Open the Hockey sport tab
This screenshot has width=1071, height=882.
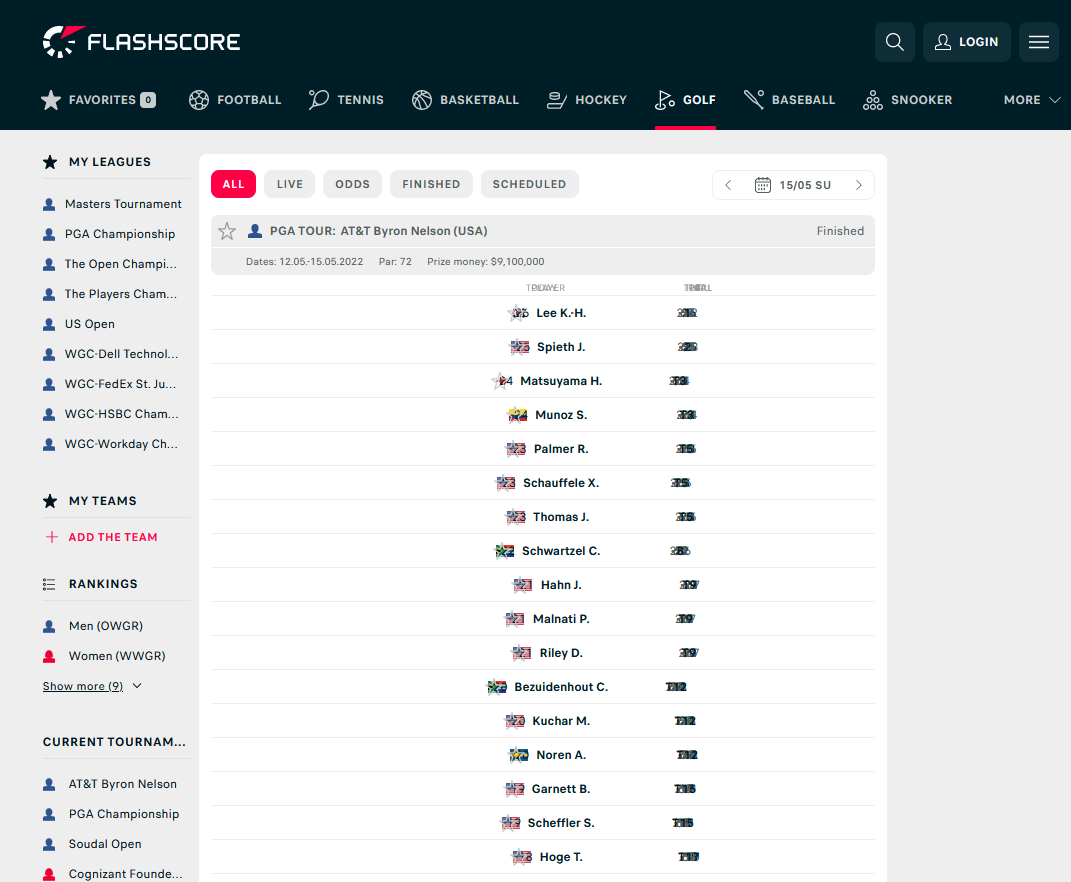tap(587, 100)
